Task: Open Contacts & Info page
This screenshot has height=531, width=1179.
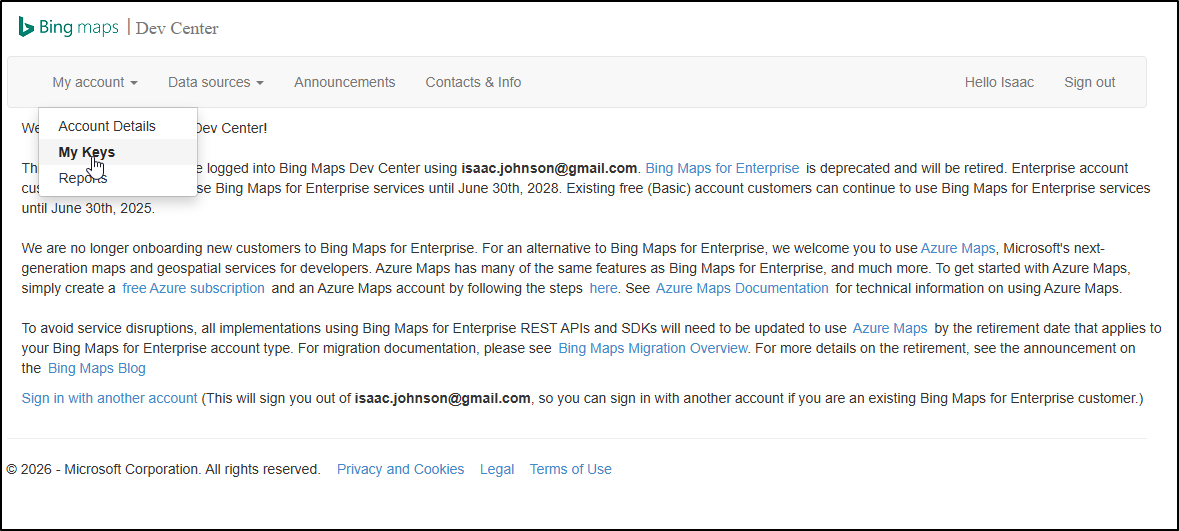Action: tap(473, 82)
